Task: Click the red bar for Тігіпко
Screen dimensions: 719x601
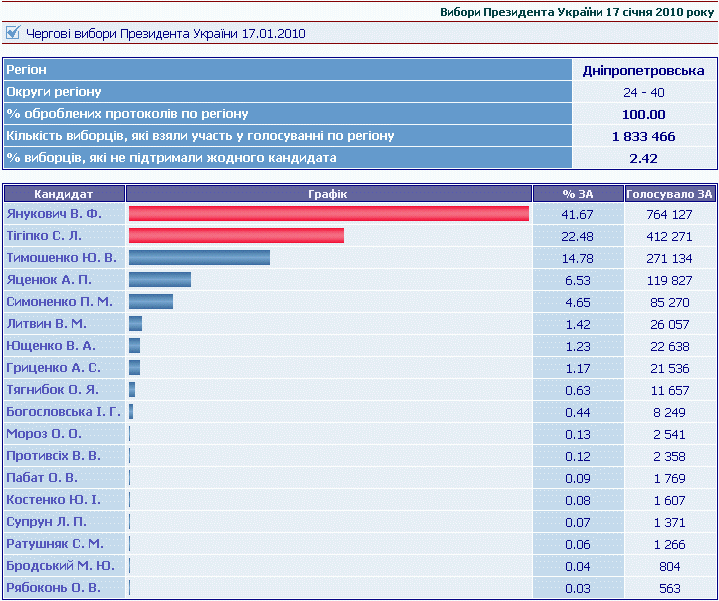Action: coord(236,236)
